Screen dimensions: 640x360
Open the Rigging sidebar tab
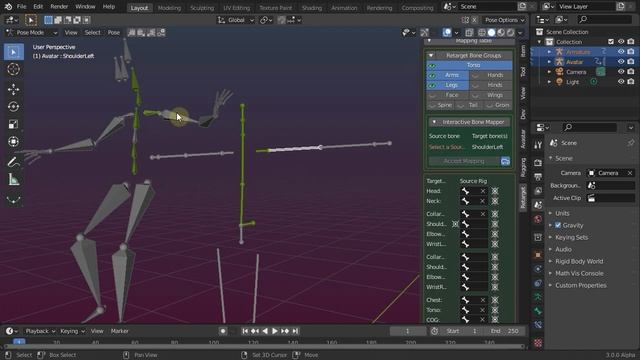pyautogui.click(x=523, y=167)
